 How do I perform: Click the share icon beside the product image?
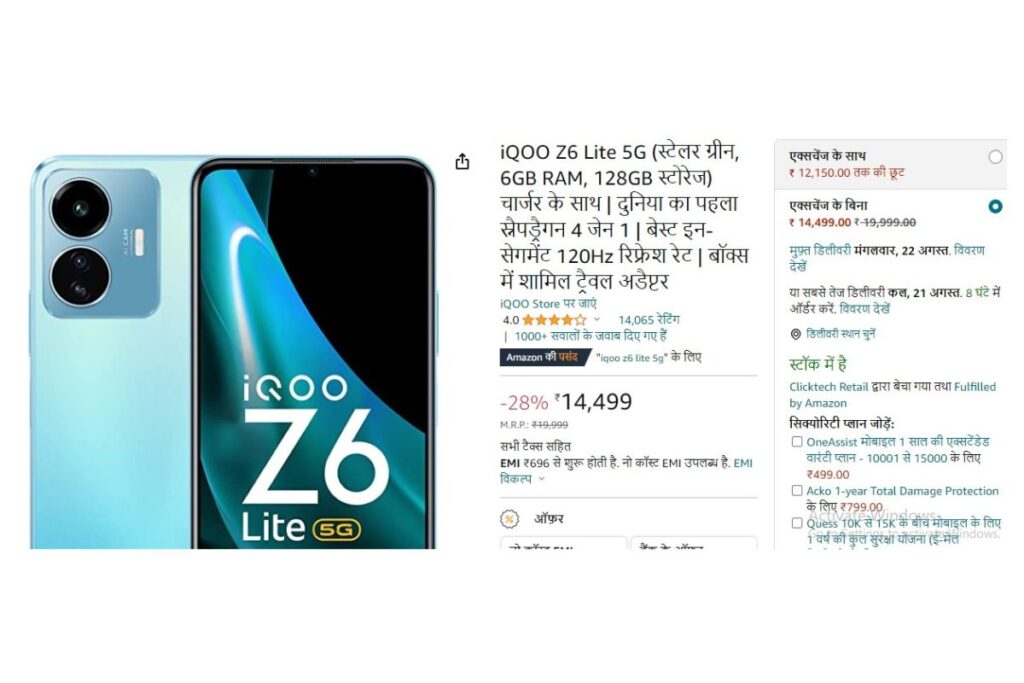click(x=462, y=161)
